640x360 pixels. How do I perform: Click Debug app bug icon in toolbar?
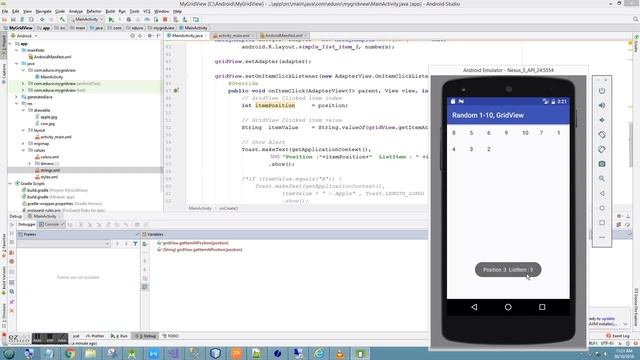(x=129, y=19)
